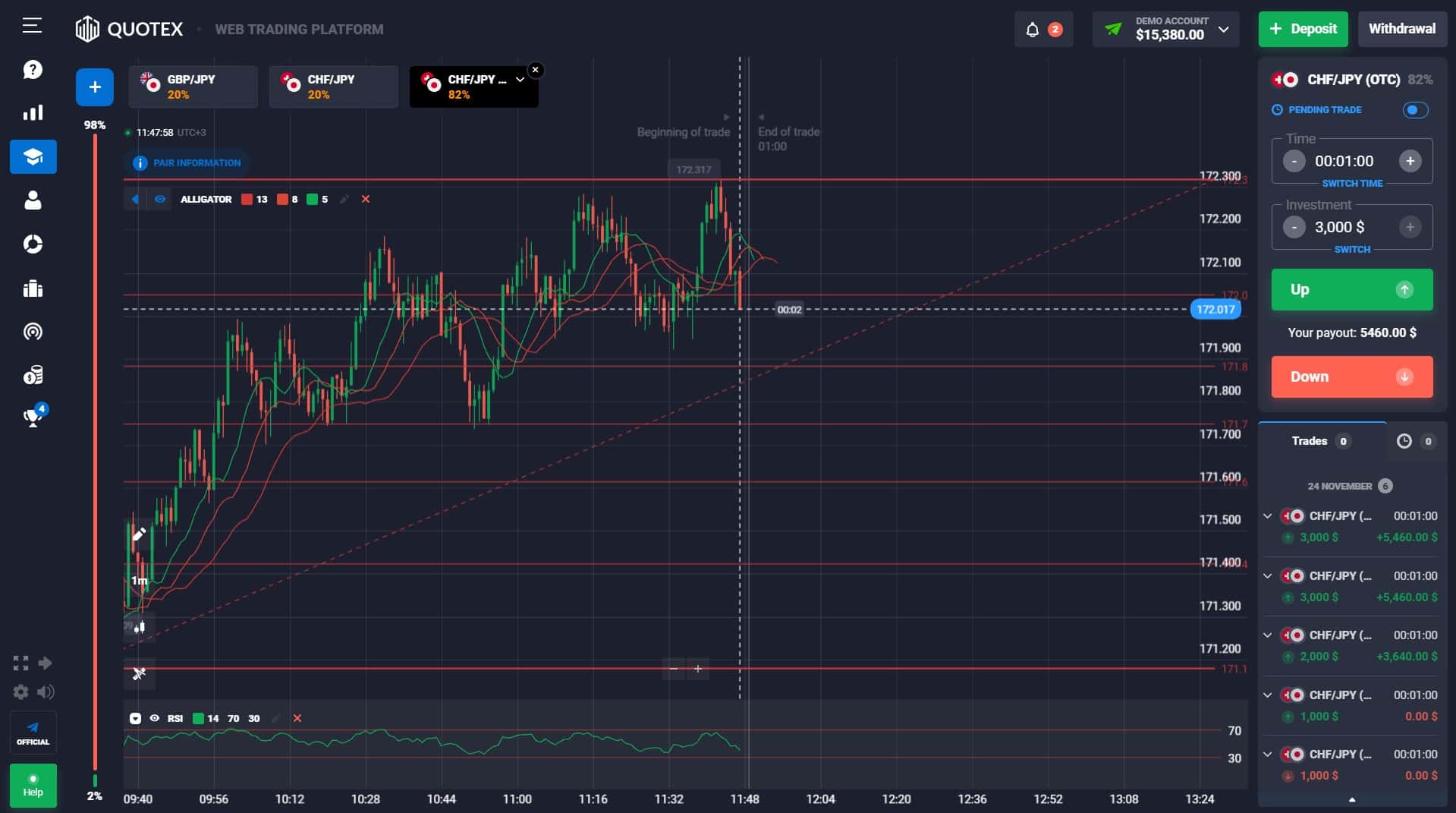Open the pending trades clock tab

click(1416, 441)
